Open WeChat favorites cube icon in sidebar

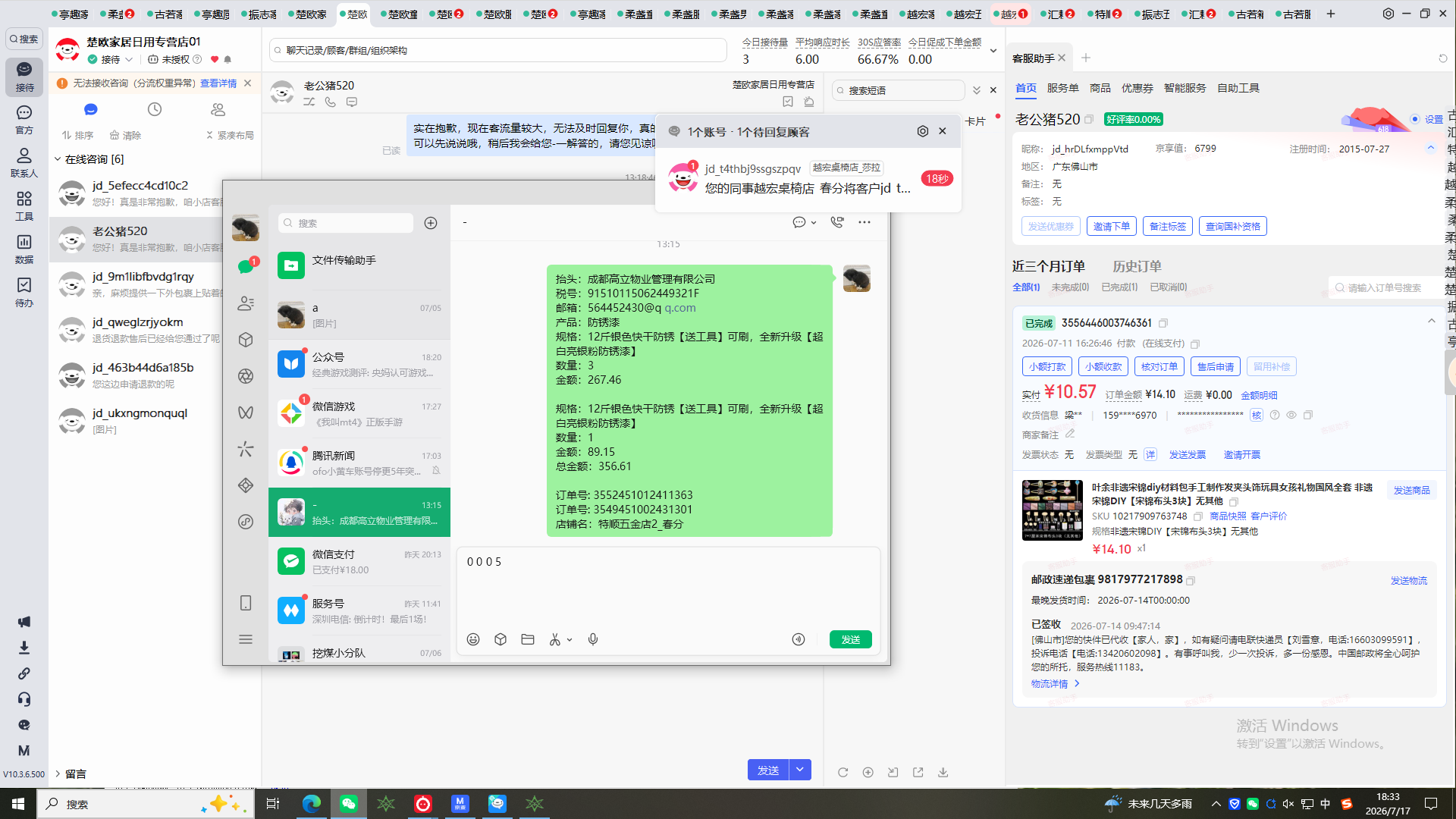point(246,340)
